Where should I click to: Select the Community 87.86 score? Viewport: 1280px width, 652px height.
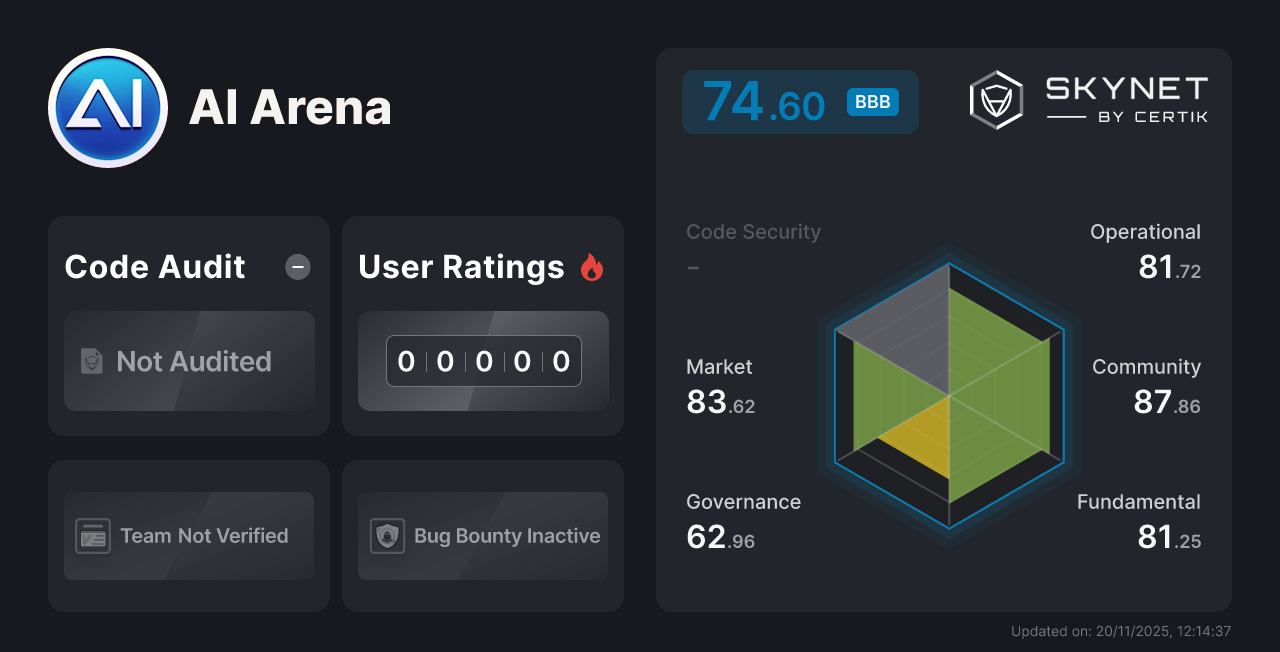click(1166, 402)
